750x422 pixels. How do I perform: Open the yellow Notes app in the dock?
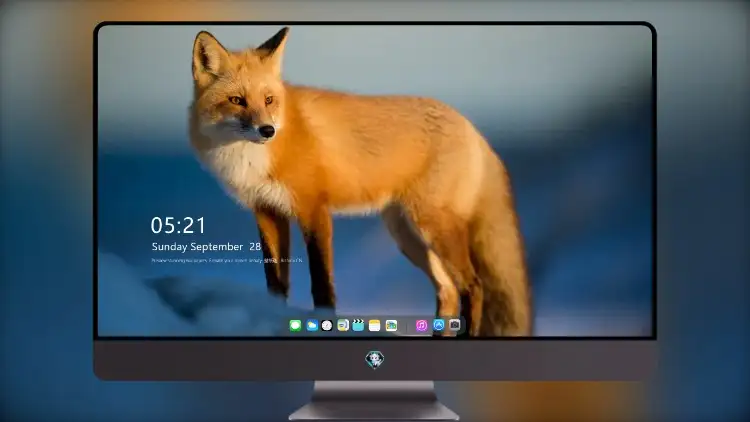375,326
